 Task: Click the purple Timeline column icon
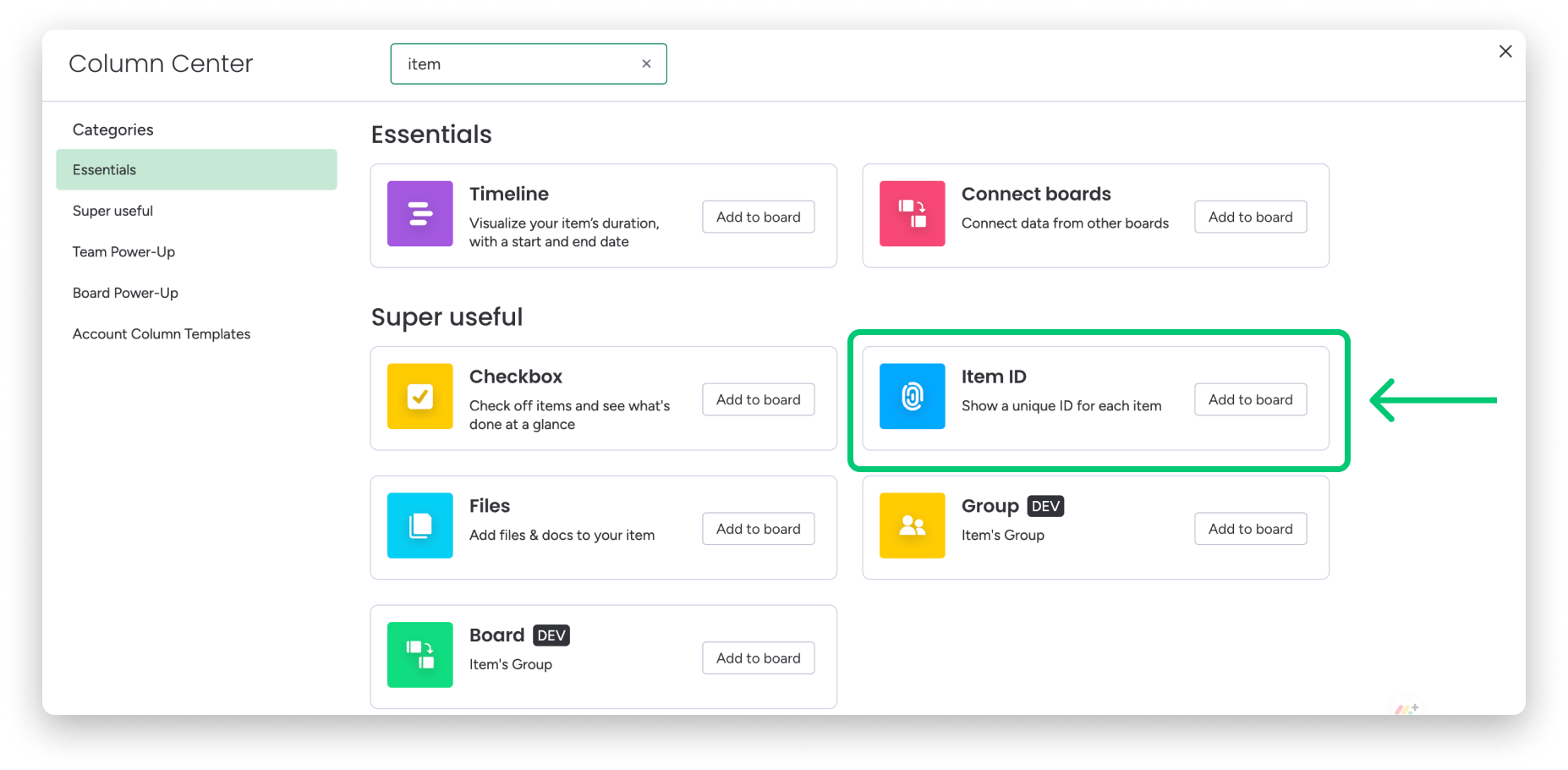coord(419,214)
